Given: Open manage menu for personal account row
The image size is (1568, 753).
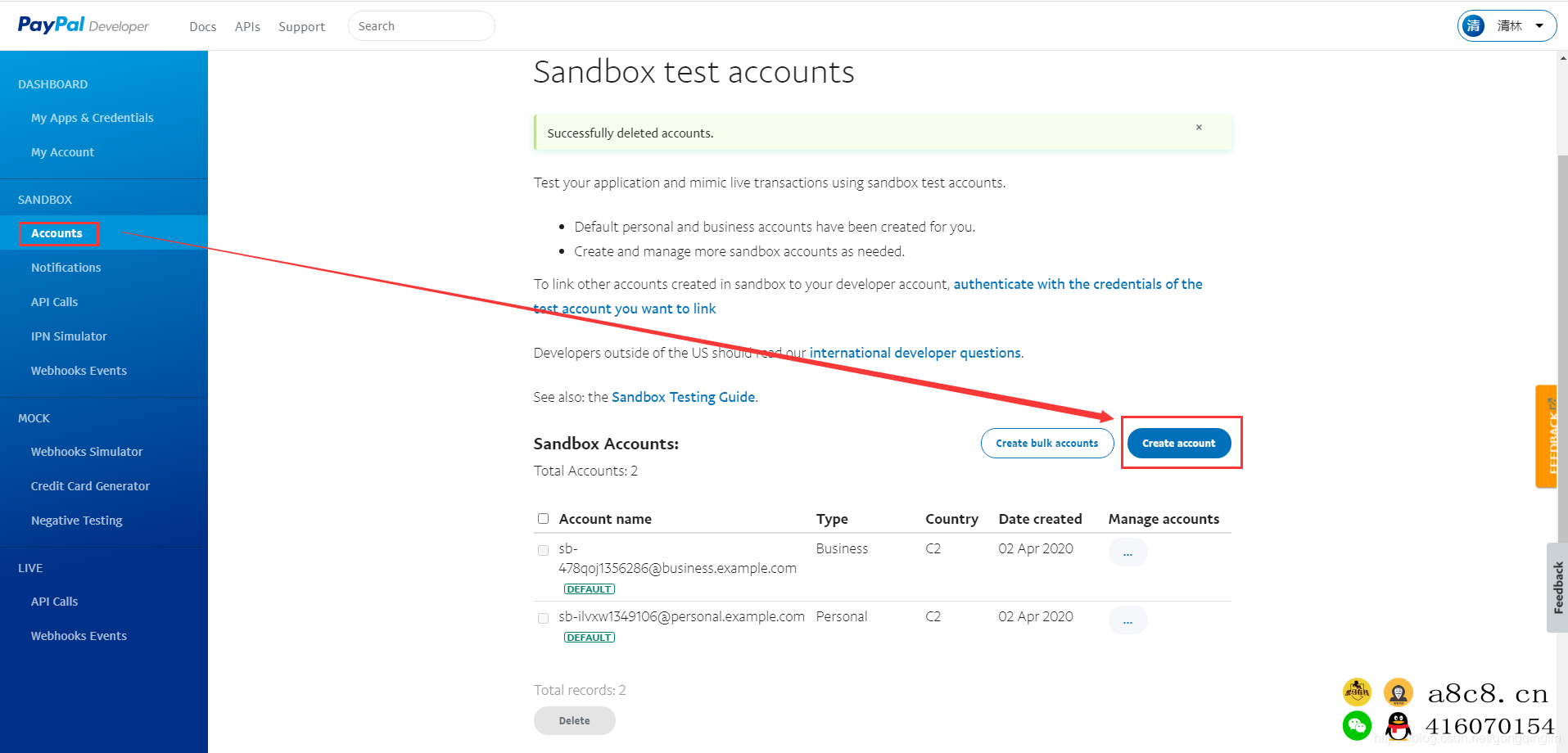Looking at the screenshot, I should [x=1127, y=620].
